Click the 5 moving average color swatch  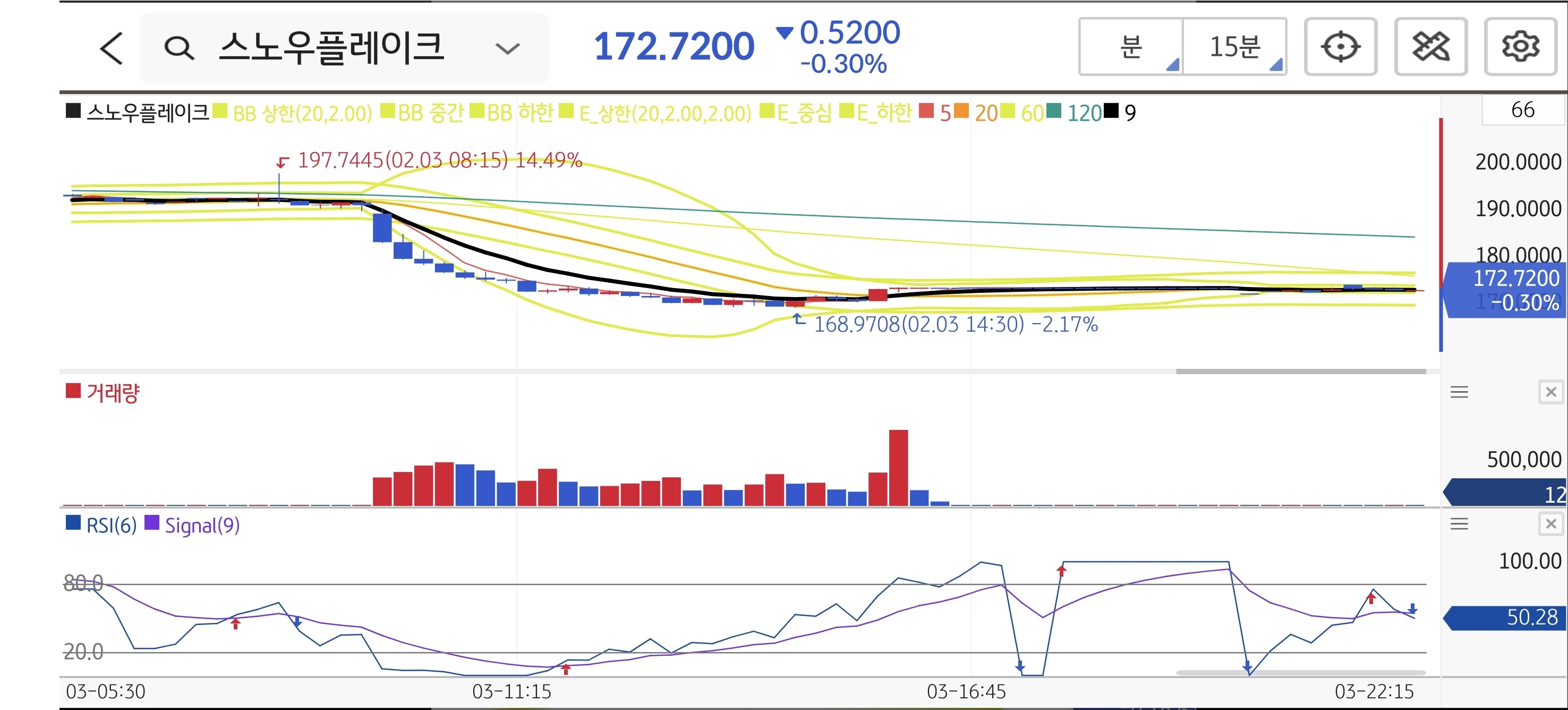click(x=926, y=112)
